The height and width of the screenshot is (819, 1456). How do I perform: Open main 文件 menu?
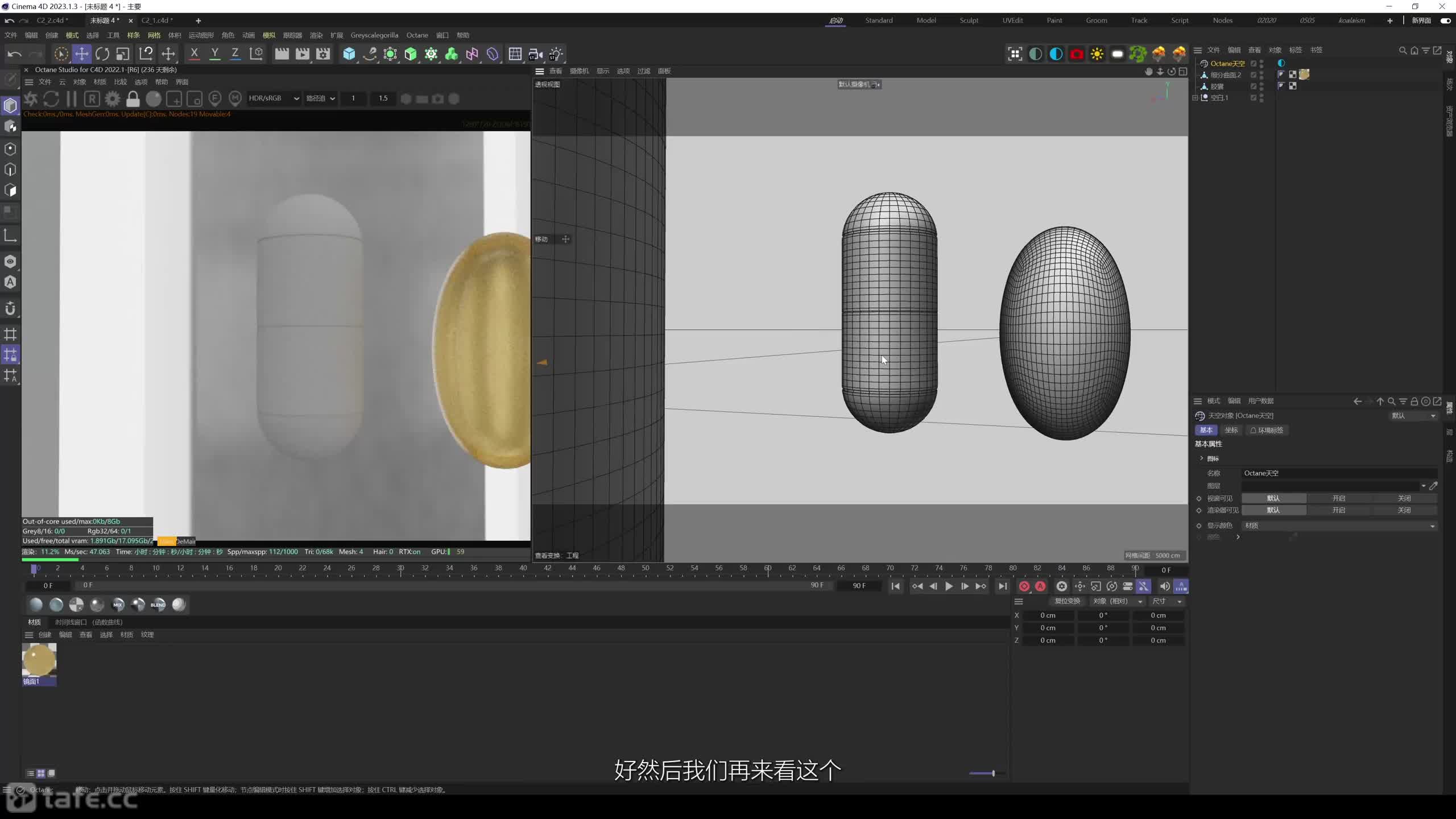coord(11,35)
